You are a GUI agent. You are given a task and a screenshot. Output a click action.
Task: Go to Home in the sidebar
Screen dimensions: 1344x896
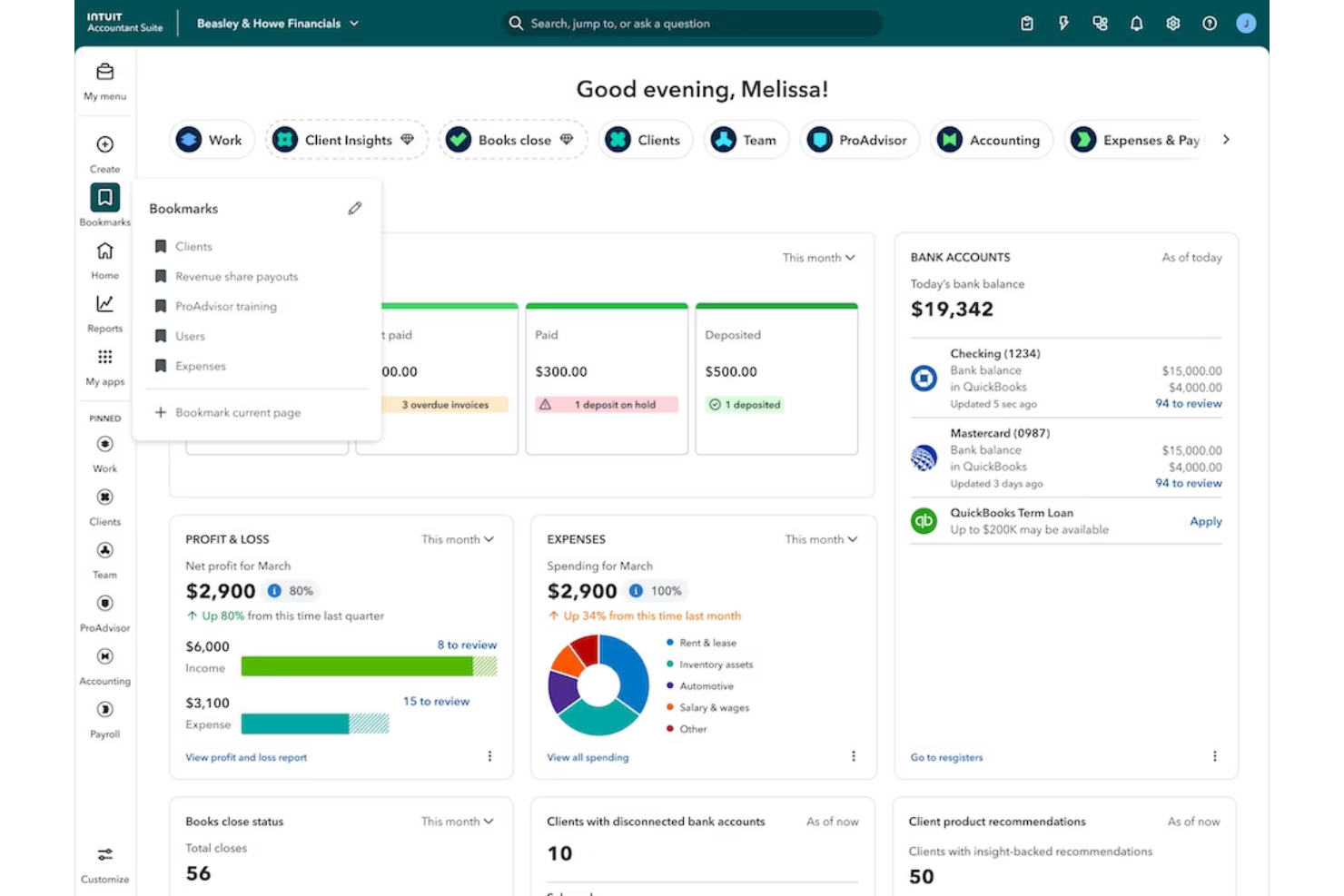[x=105, y=251]
